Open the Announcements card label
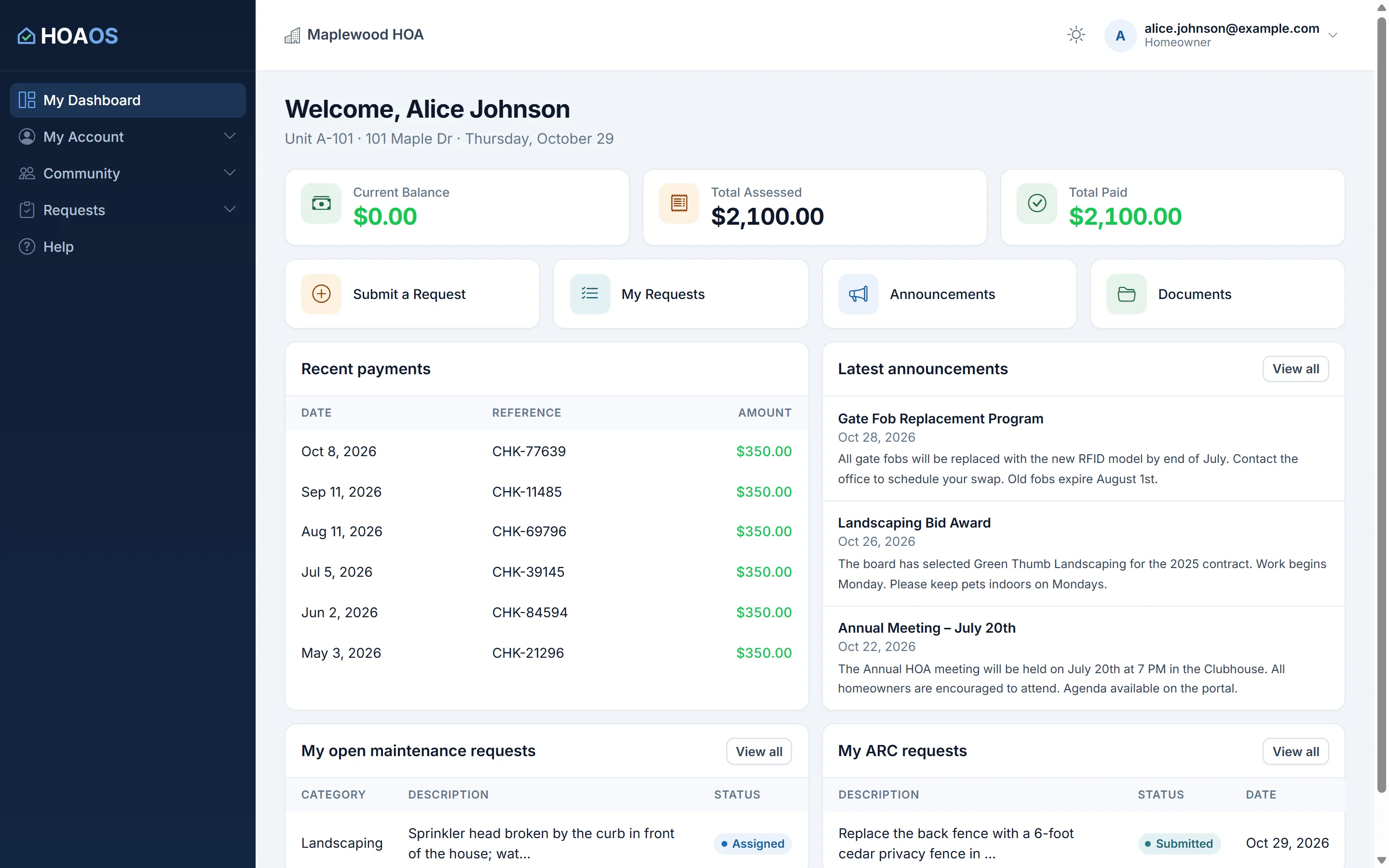This screenshot has width=1389, height=868. point(942,295)
